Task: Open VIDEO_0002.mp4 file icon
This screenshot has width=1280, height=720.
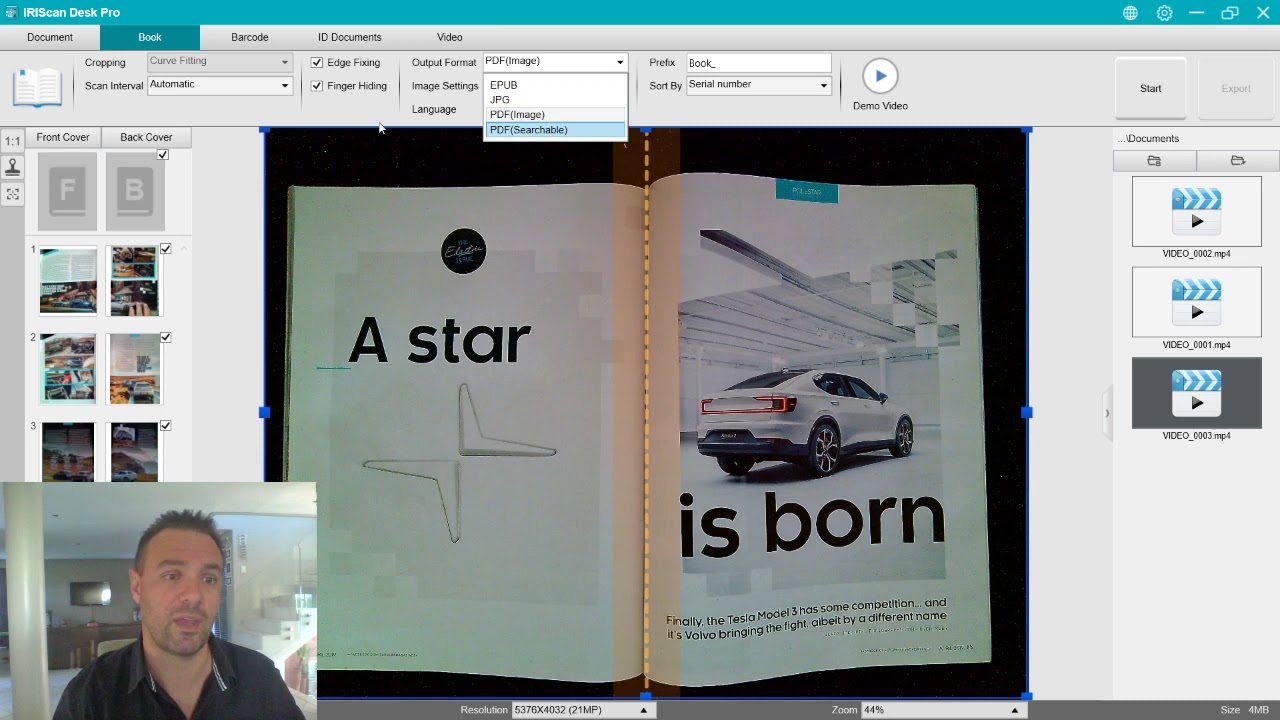Action: click(x=1197, y=211)
